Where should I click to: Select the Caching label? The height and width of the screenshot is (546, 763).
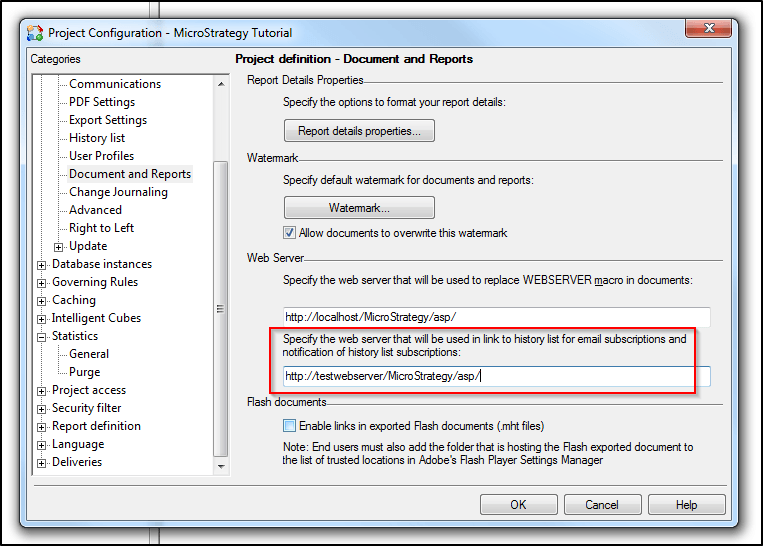(74, 300)
